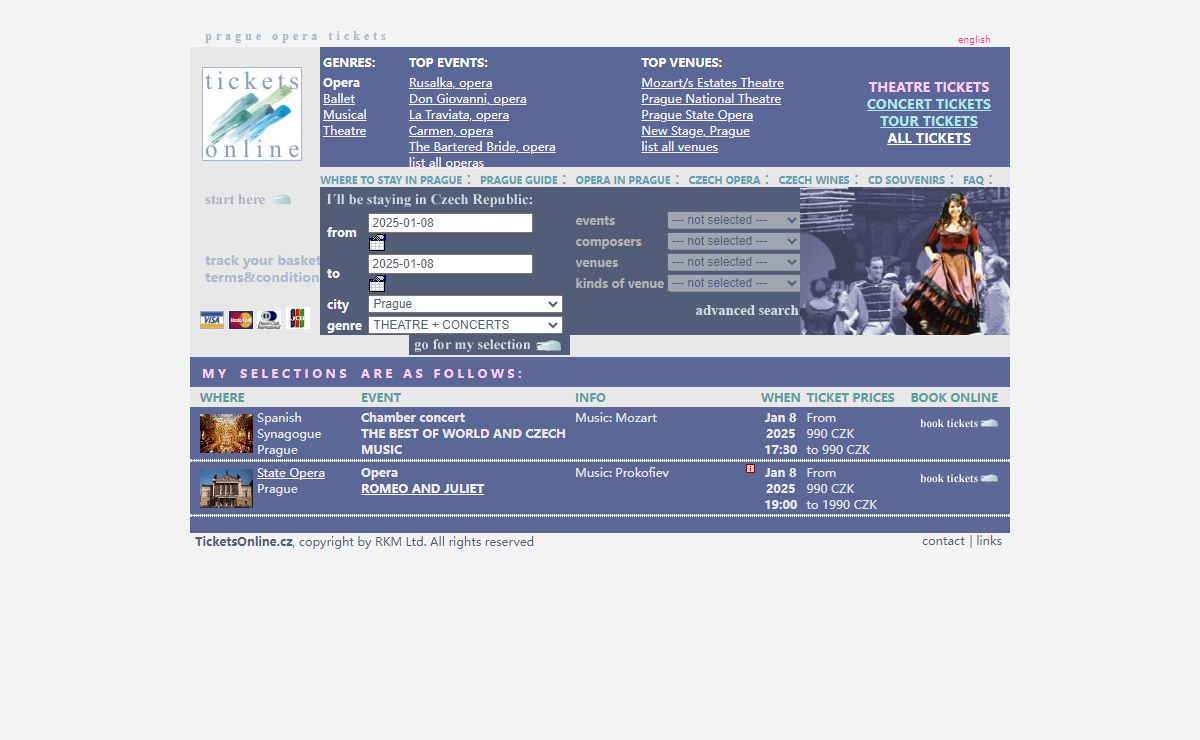The image size is (1200, 740).
Task: Open the kinds of venue dropdown
Action: coord(734,283)
